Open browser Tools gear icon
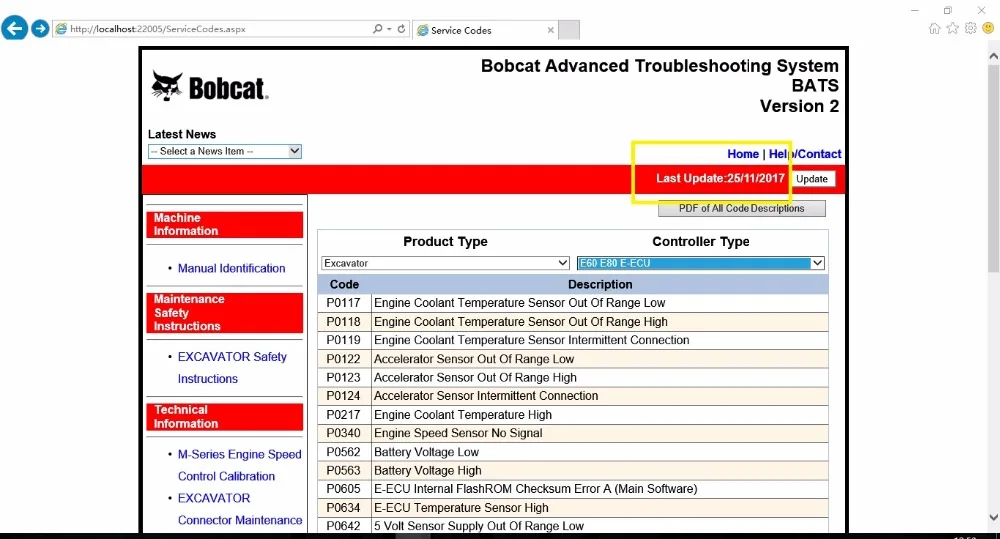The height and width of the screenshot is (539, 1000). (x=971, y=28)
